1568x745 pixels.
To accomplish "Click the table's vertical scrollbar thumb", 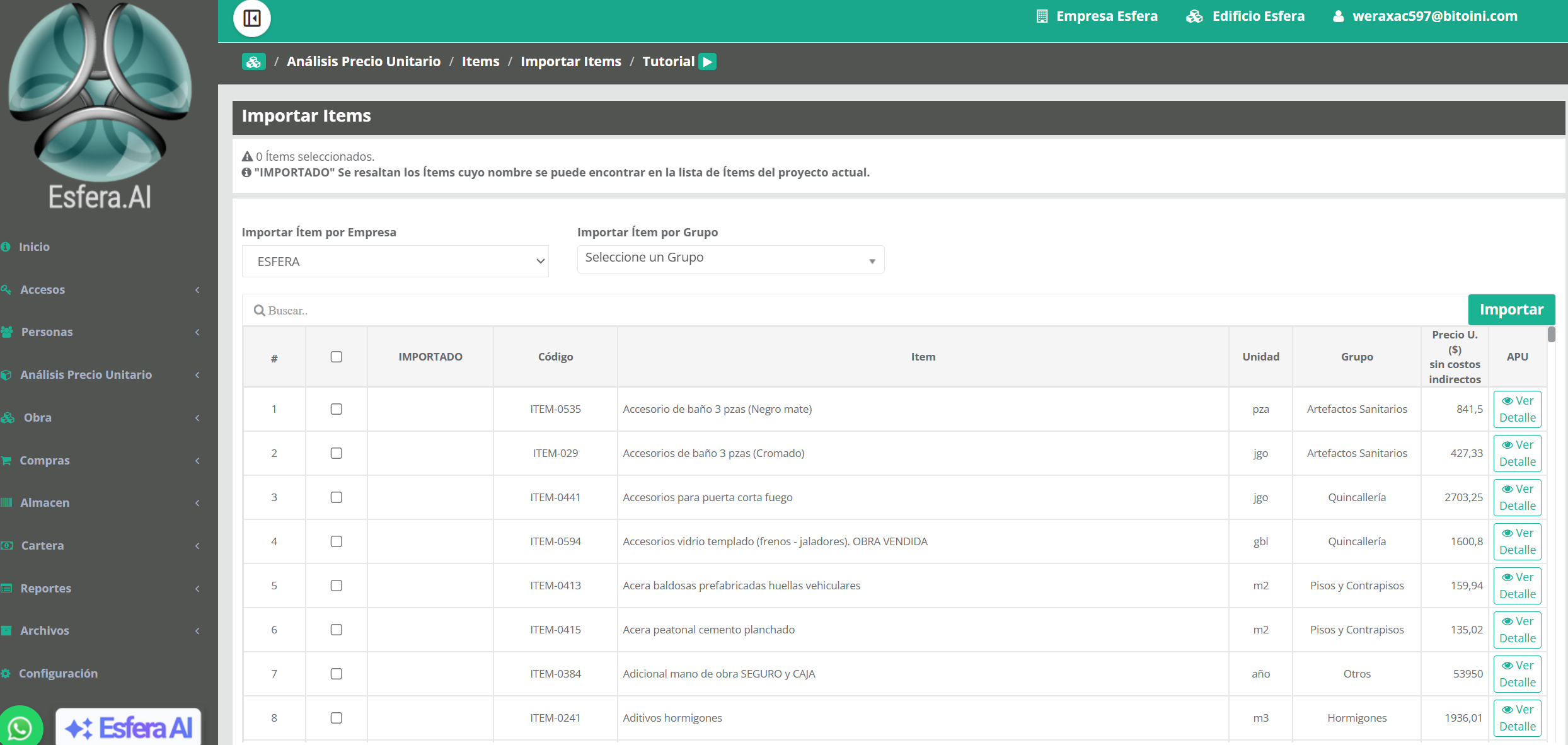I will pos(1551,334).
